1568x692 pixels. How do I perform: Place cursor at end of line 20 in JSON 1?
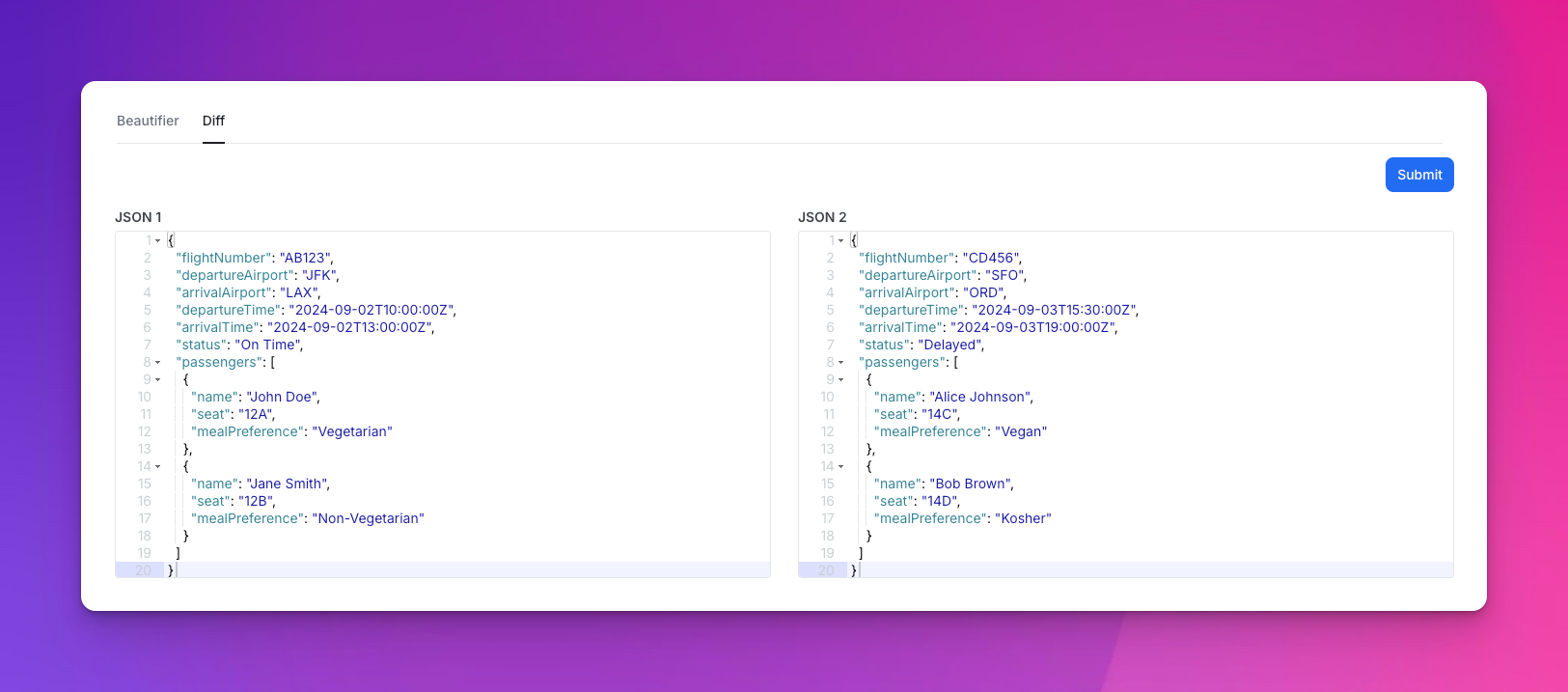point(177,570)
